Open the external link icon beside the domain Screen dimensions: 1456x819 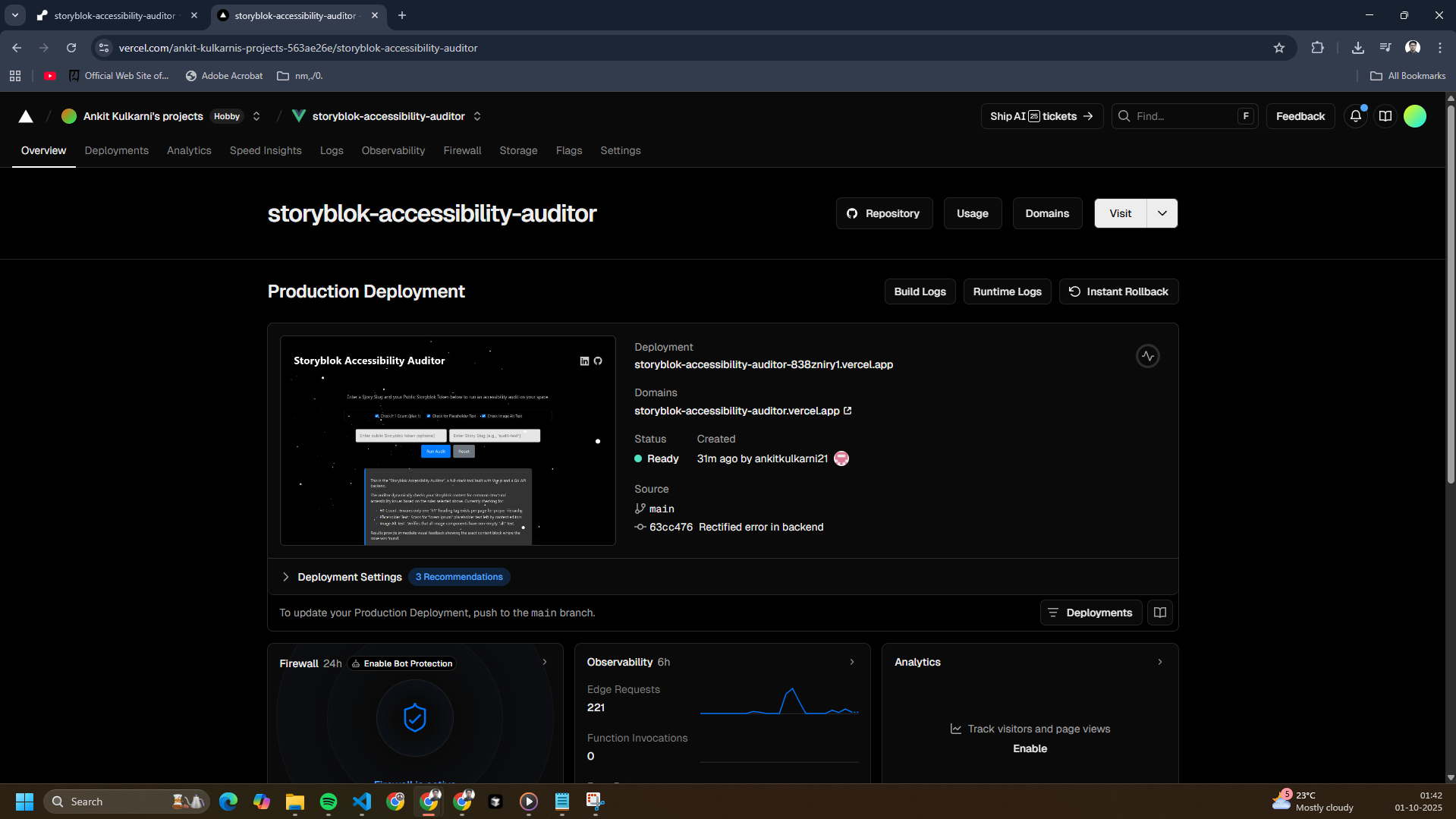(x=847, y=411)
